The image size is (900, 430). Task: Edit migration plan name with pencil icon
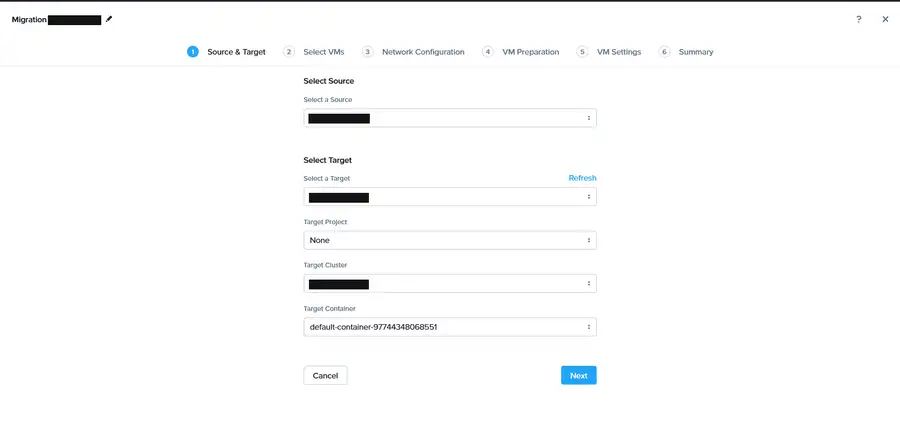point(109,19)
